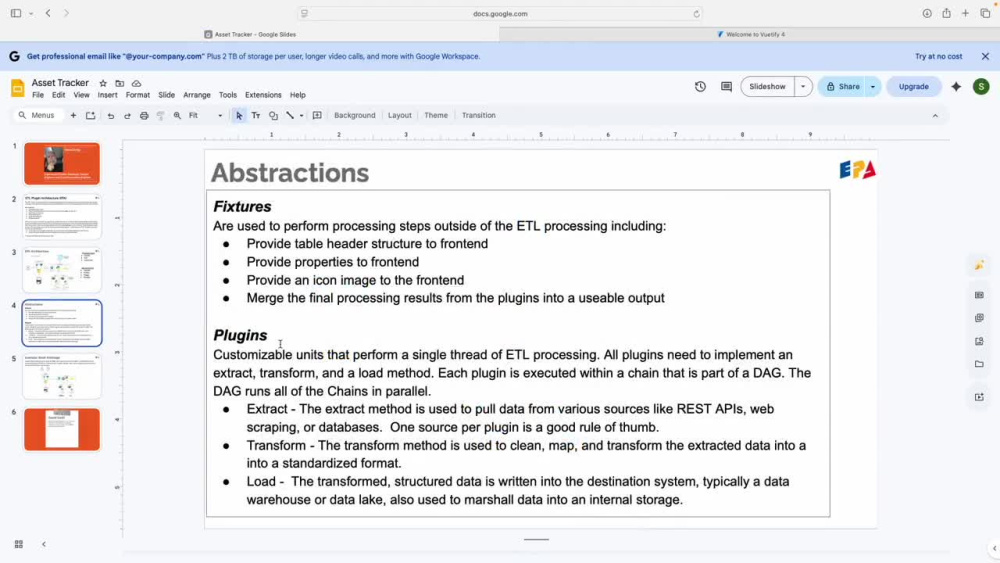Open the File menu
This screenshot has height=563, width=1000.
click(x=38, y=95)
